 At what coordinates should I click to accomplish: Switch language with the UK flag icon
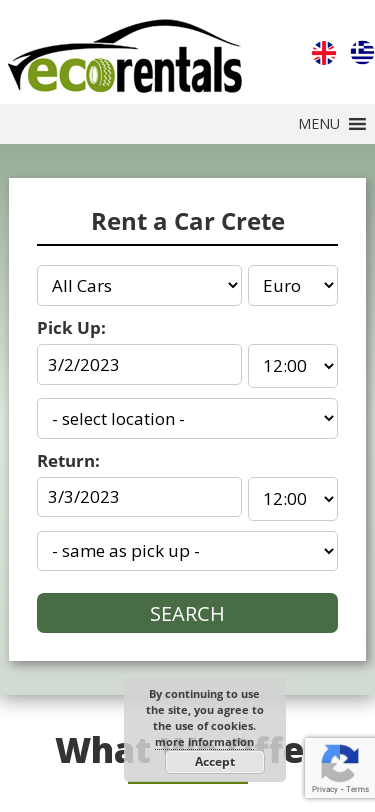(x=324, y=53)
